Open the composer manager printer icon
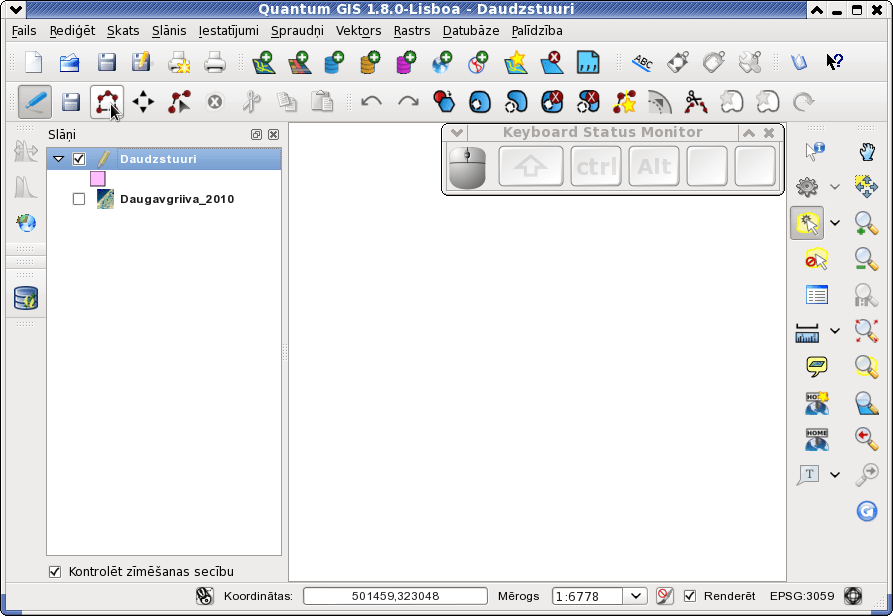 (x=215, y=62)
